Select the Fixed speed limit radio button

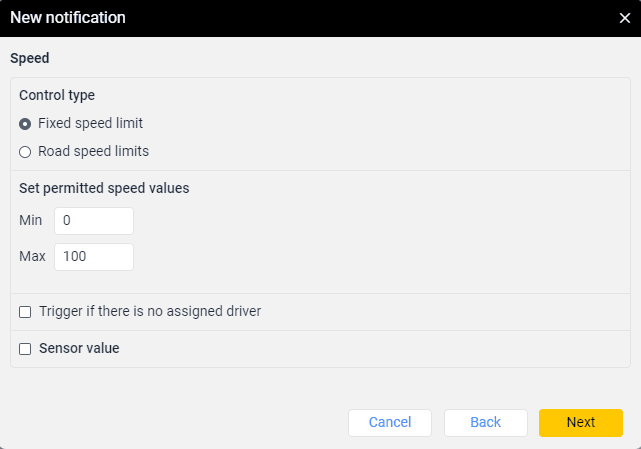point(25,124)
